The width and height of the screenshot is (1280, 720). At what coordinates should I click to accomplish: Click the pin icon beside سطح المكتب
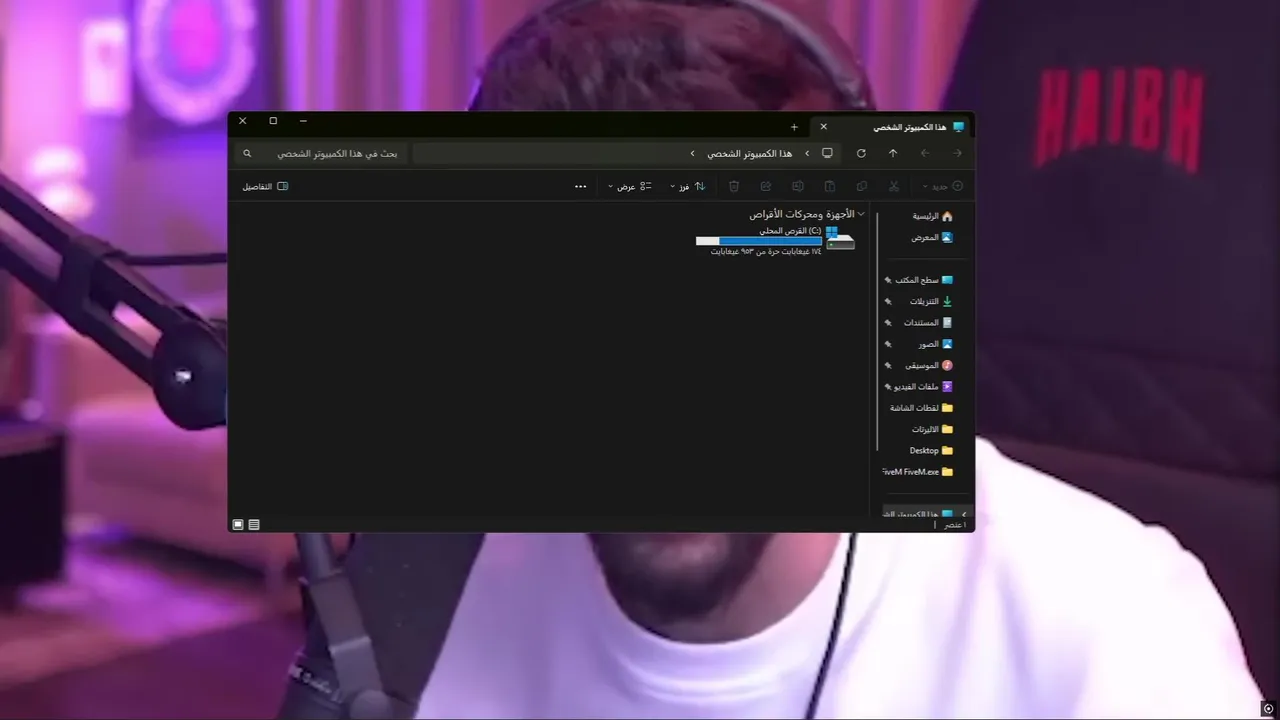point(888,280)
